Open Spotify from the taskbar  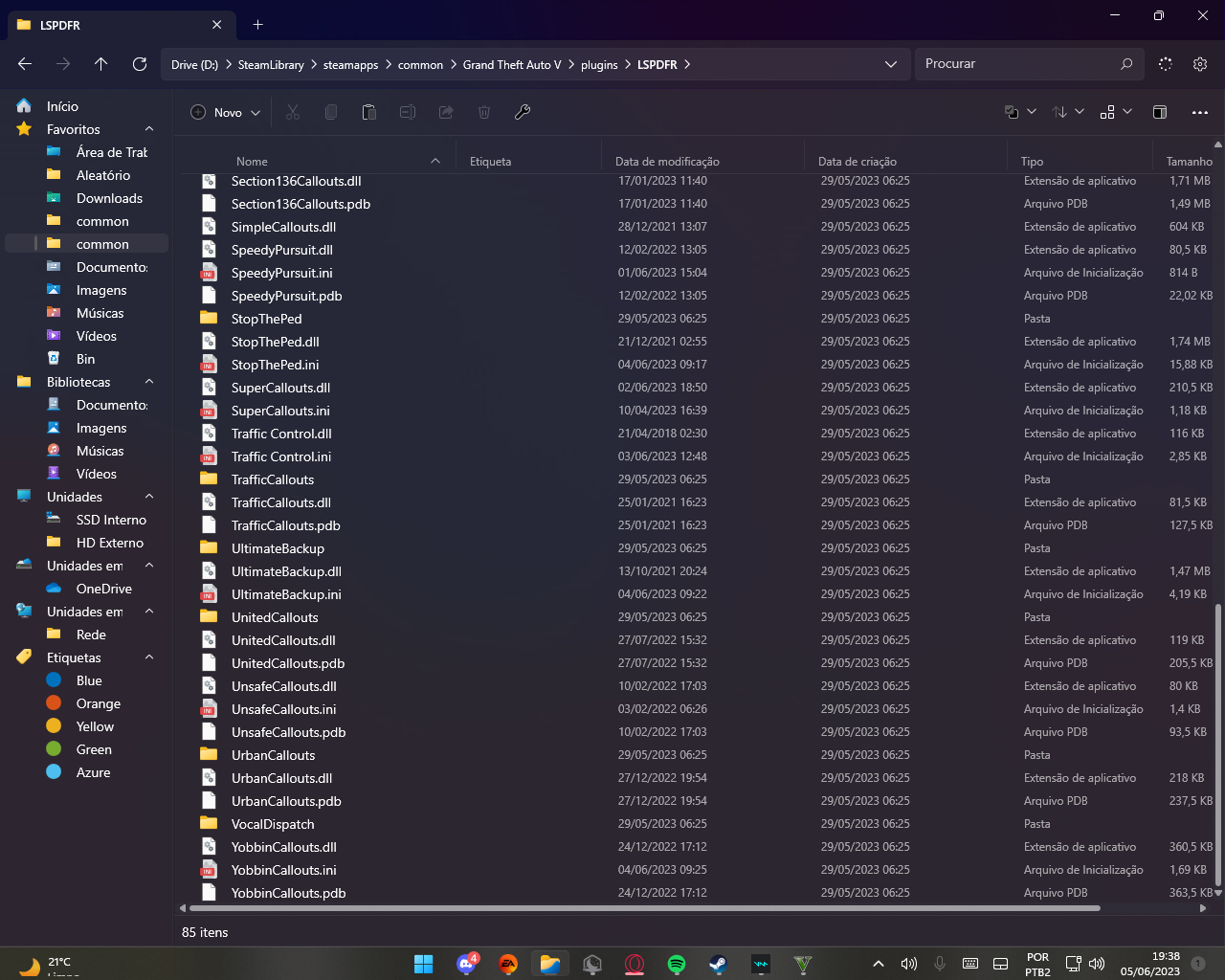(x=677, y=964)
